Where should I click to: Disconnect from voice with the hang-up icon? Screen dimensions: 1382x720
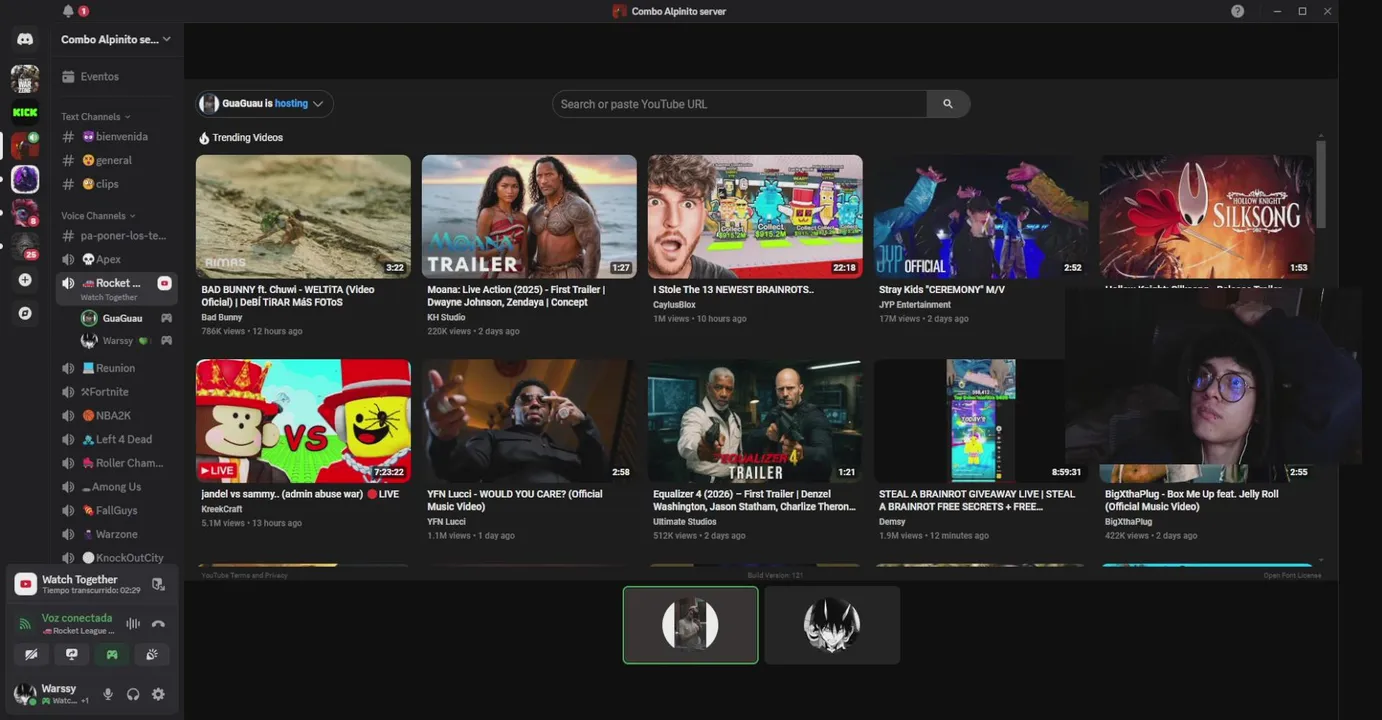[x=158, y=624]
